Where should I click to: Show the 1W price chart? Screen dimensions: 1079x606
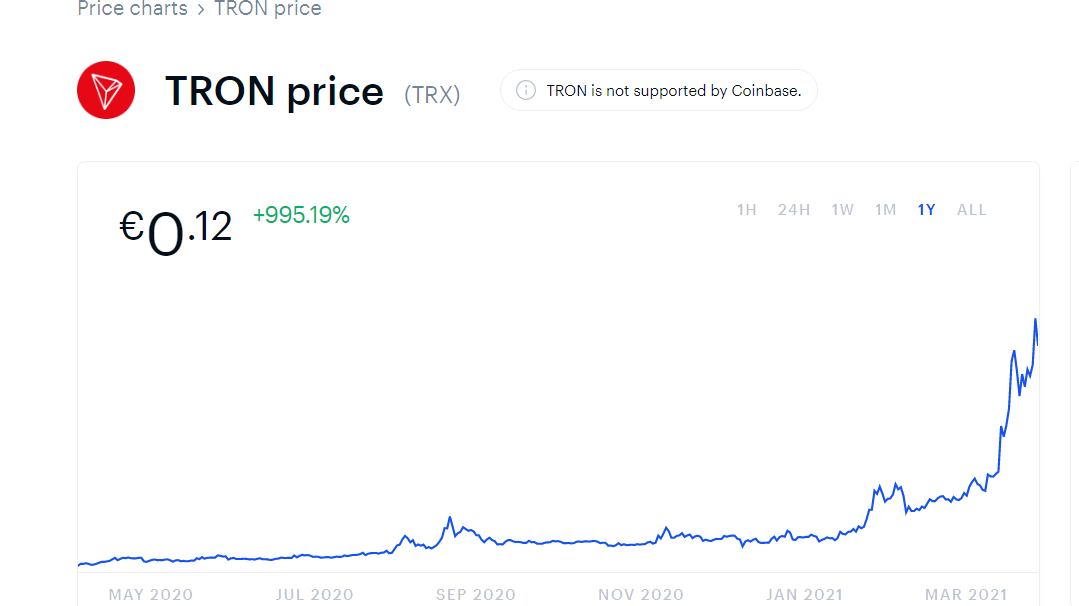(842, 210)
